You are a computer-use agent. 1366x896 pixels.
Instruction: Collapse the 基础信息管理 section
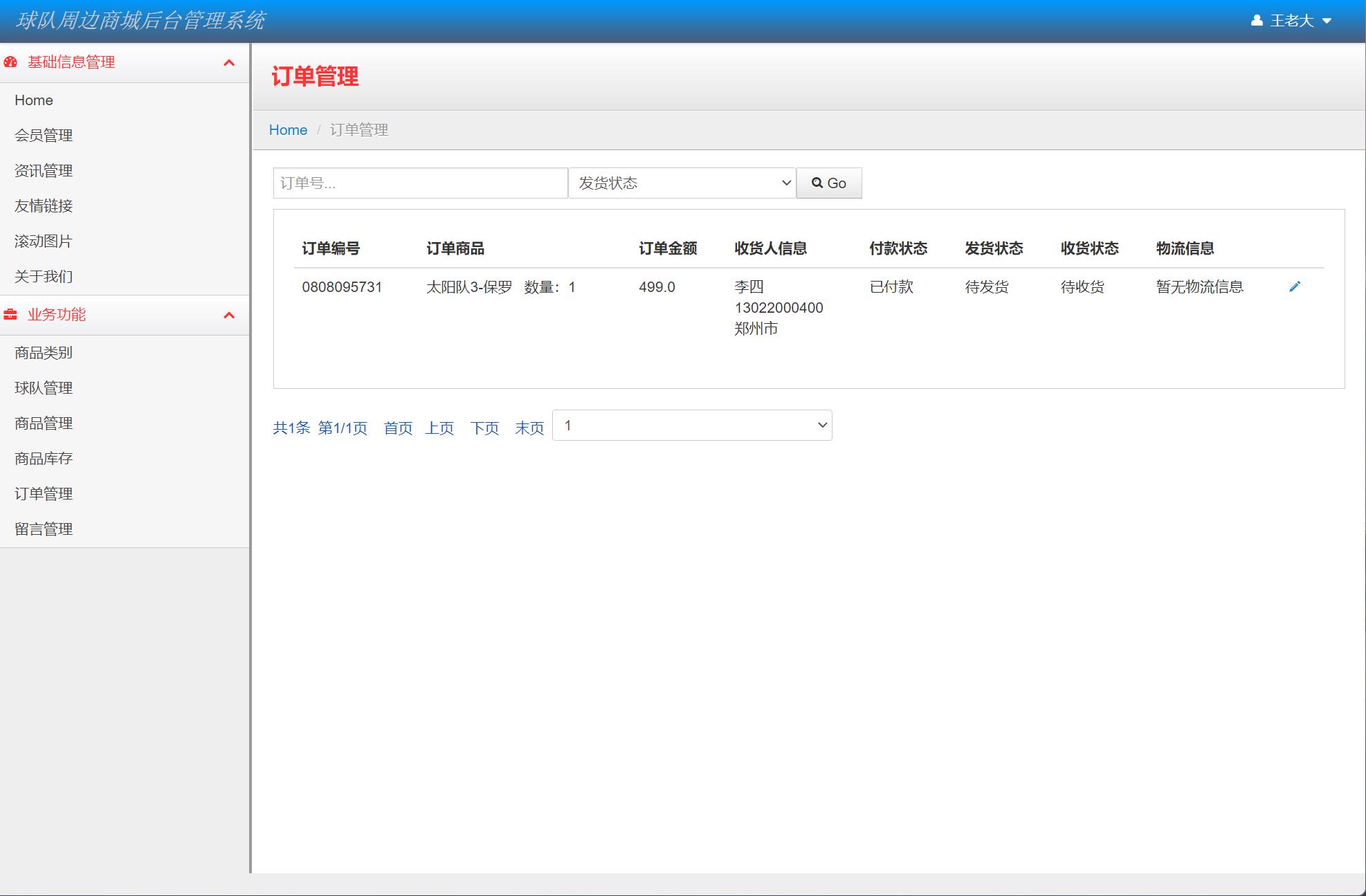[229, 62]
